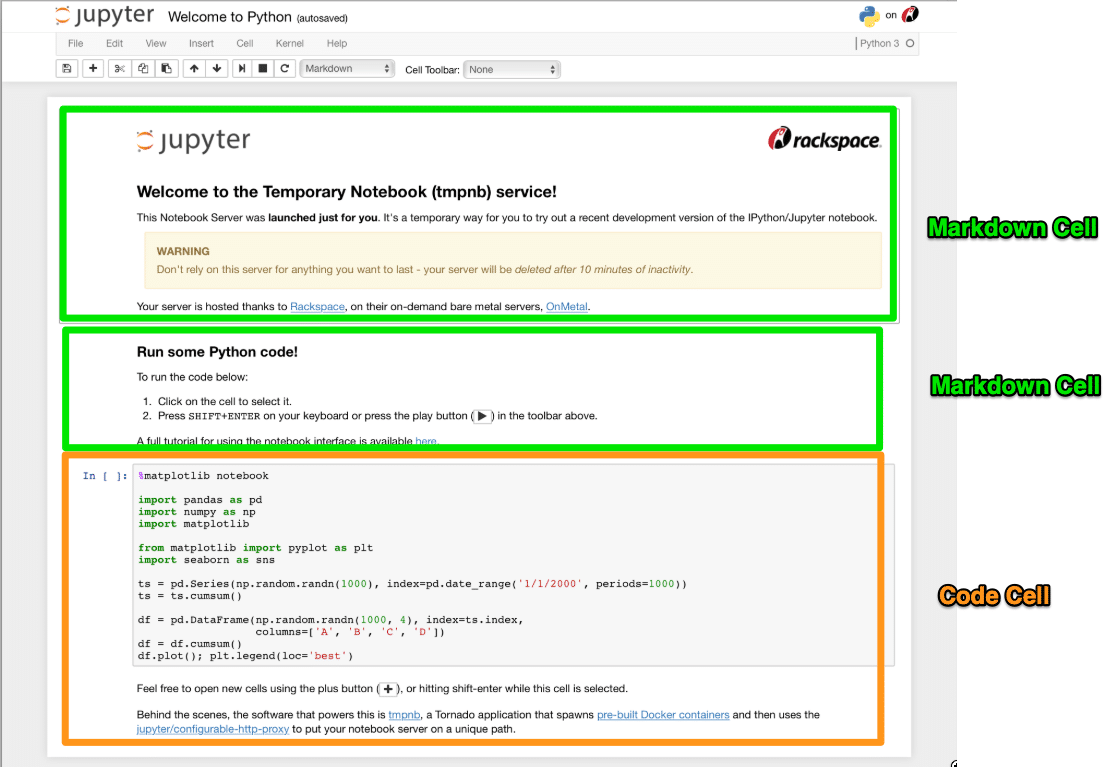Interrupt the kernel with the stop button

263,69
